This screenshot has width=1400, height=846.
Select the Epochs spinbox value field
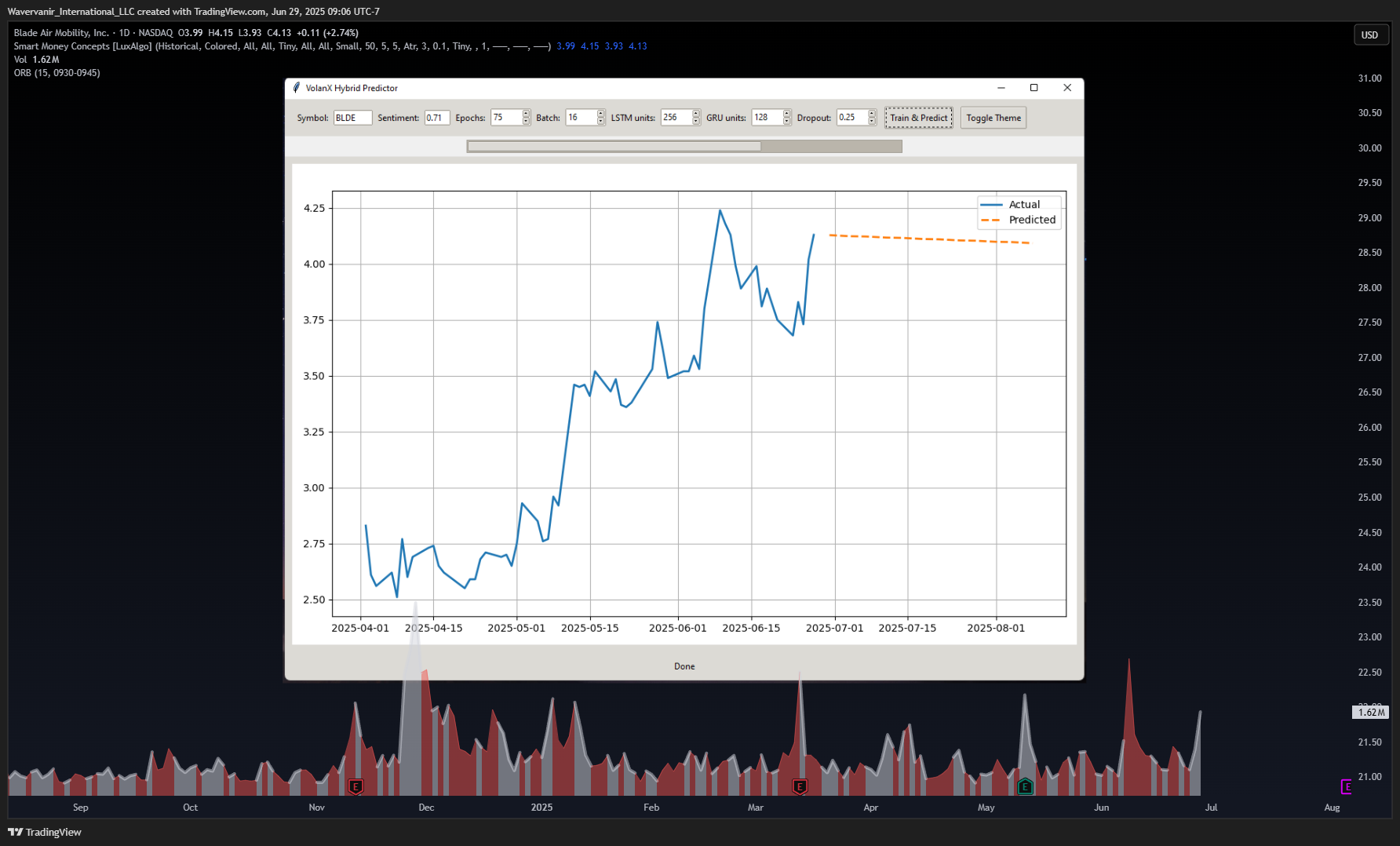506,118
